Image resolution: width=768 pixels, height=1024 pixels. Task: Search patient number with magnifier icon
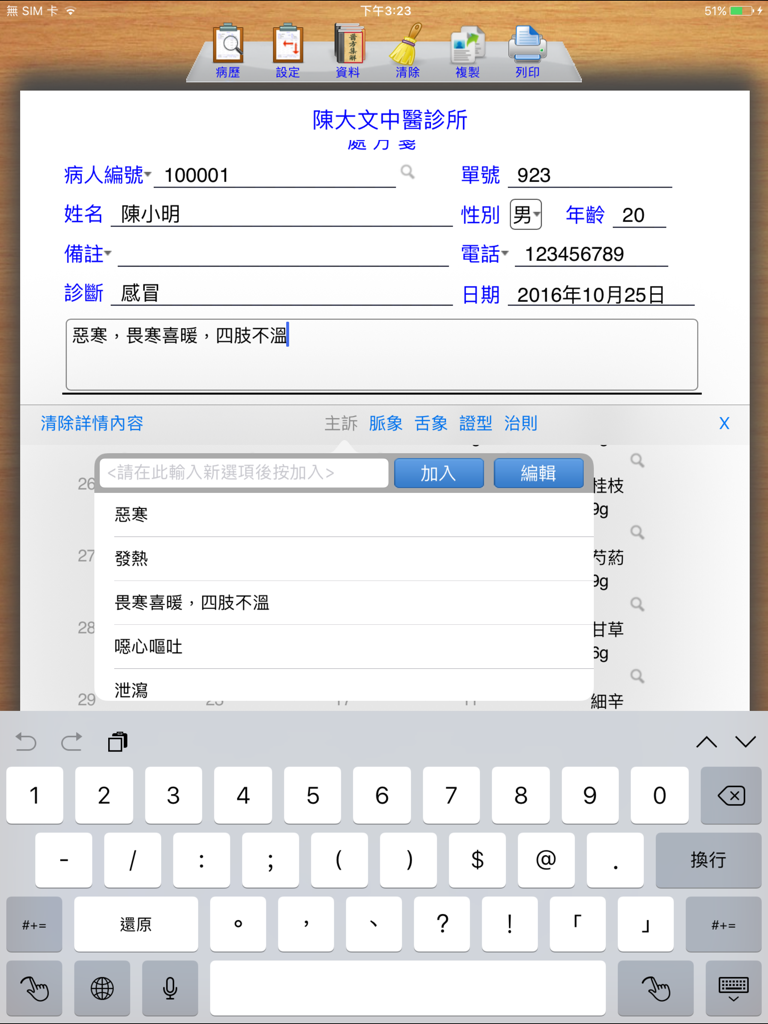[408, 172]
